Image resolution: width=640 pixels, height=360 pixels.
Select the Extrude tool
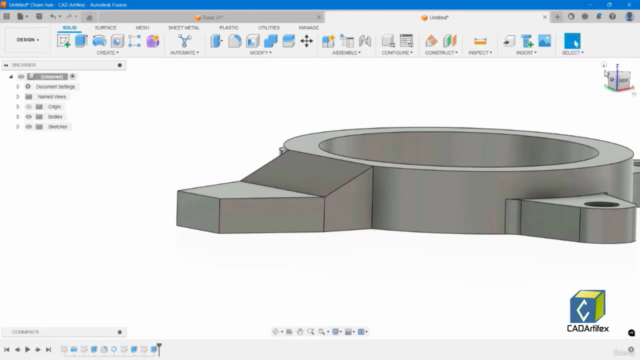(x=81, y=41)
